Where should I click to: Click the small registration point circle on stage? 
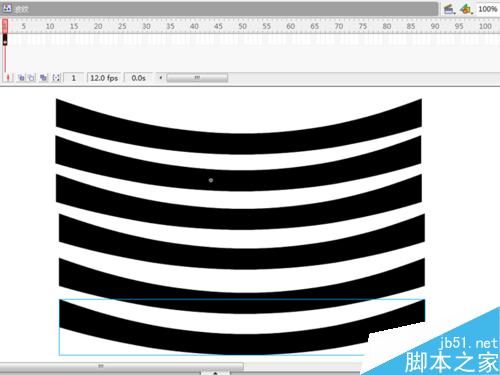tap(211, 180)
